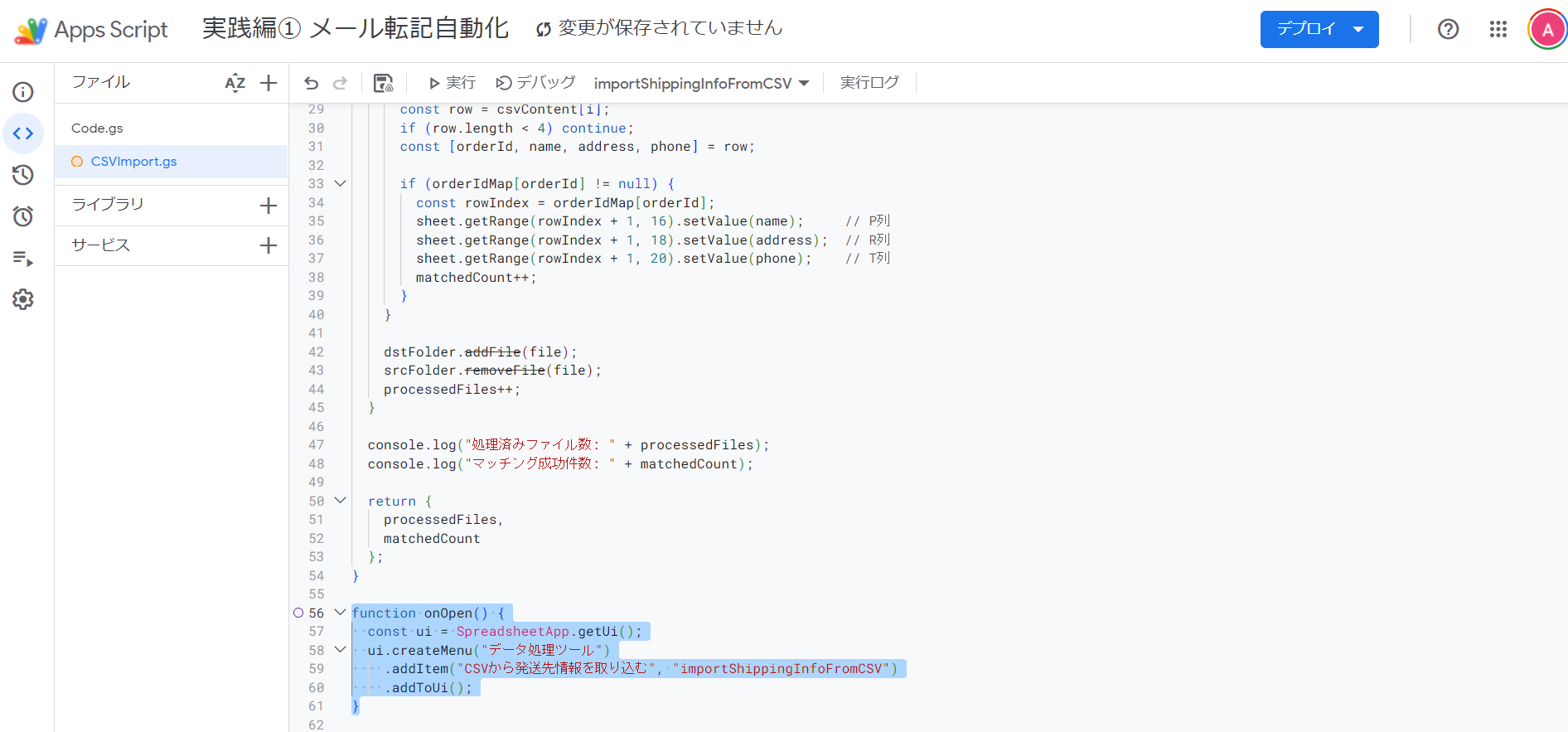1568x732 pixels.
Task: Click line number 62 at bottom
Action: click(x=317, y=725)
